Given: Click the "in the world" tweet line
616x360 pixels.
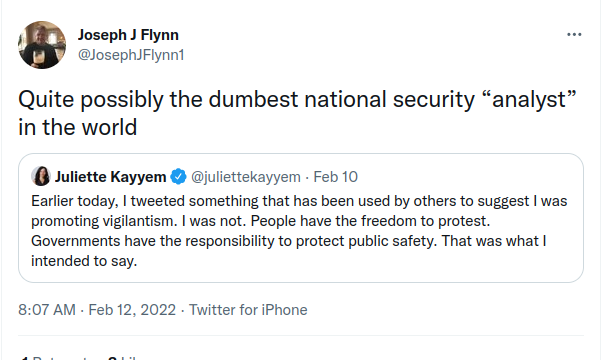Looking at the screenshot, I should (x=78, y=127).
